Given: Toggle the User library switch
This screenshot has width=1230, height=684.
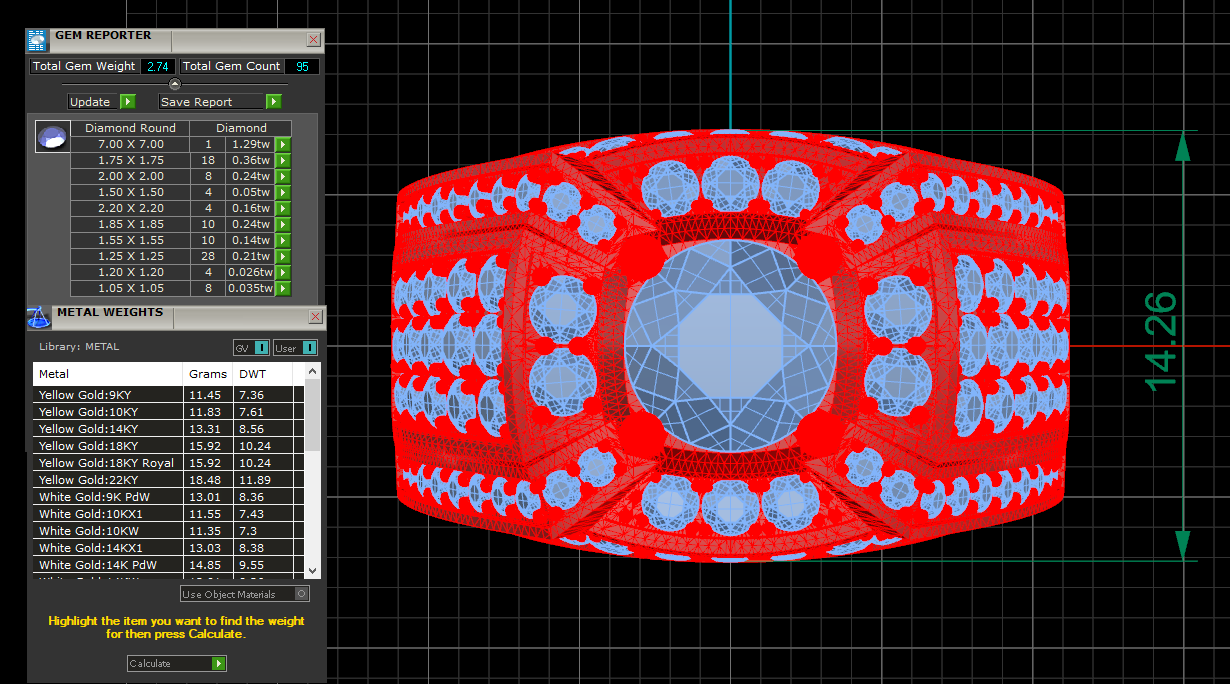Looking at the screenshot, I should [x=309, y=347].
